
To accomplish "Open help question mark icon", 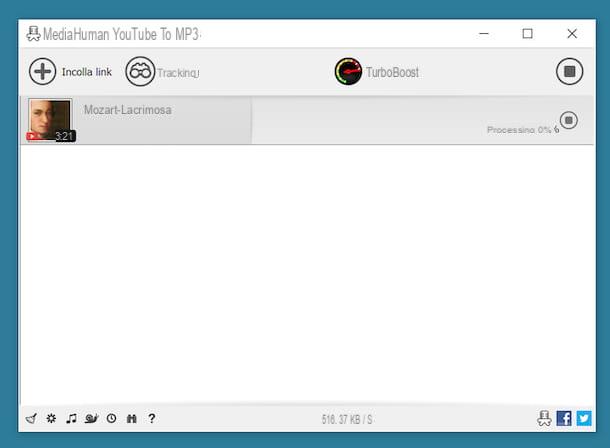I will 152,418.
